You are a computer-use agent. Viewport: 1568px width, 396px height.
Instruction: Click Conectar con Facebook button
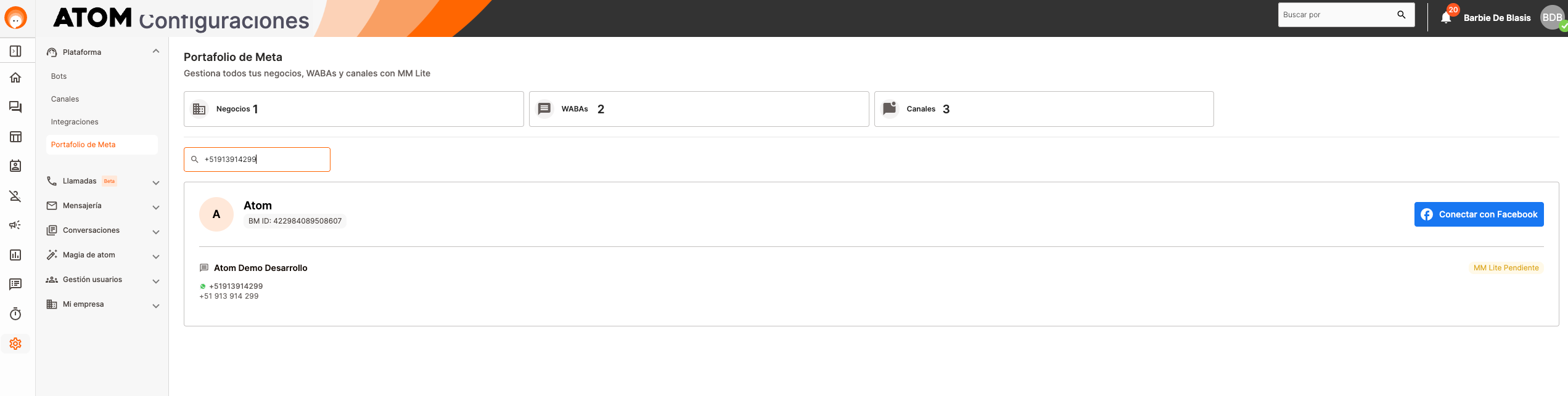tap(1479, 214)
